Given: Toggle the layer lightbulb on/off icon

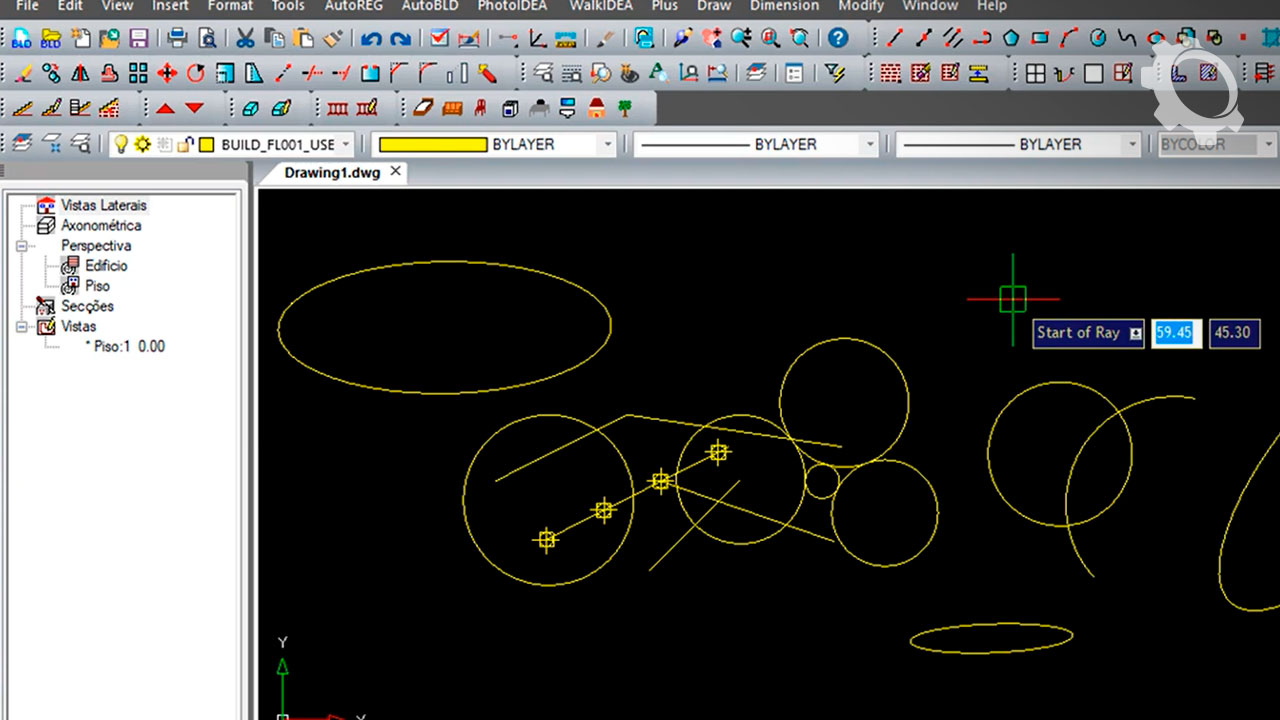Looking at the screenshot, I should click(121, 144).
